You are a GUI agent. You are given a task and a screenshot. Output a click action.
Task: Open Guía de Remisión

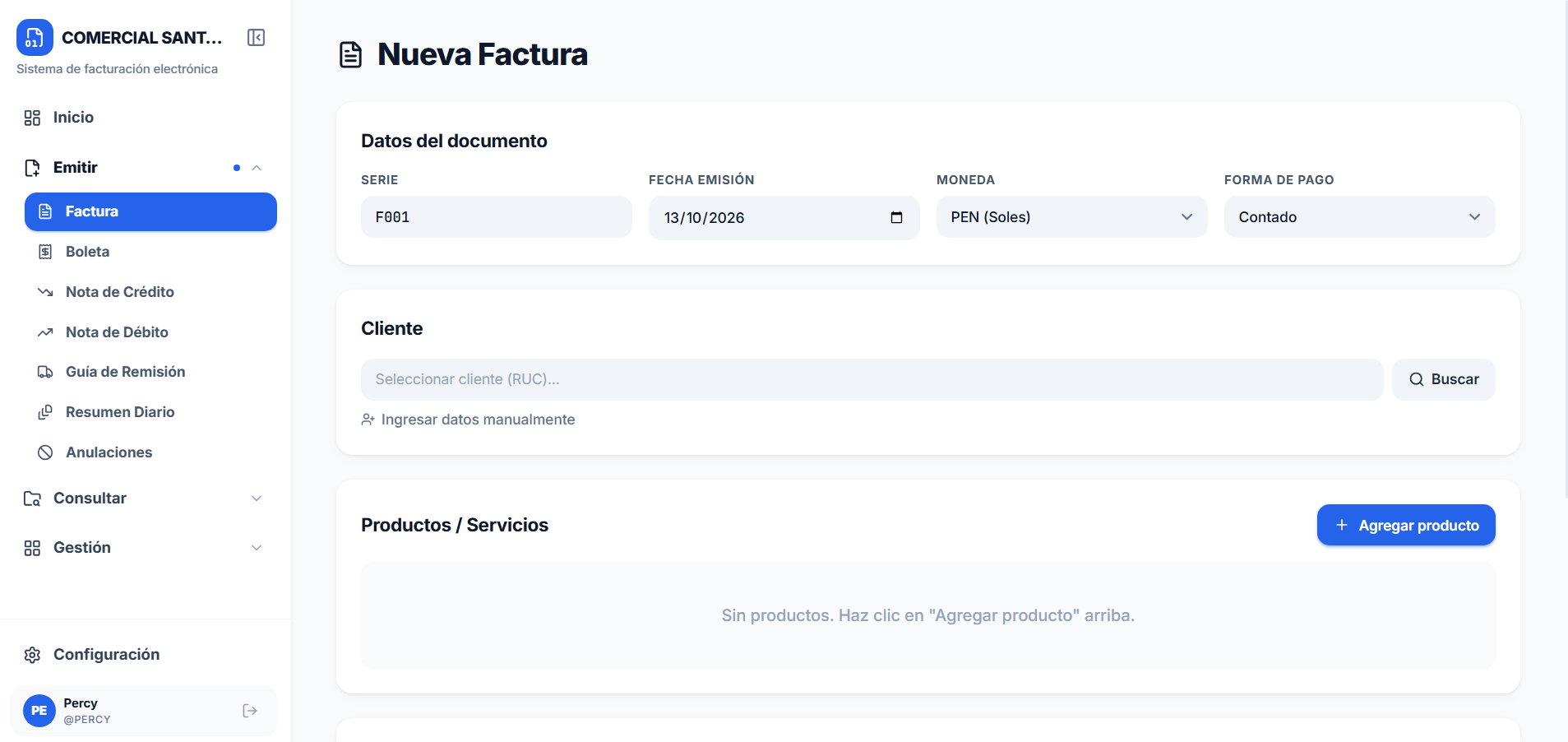pos(150,372)
